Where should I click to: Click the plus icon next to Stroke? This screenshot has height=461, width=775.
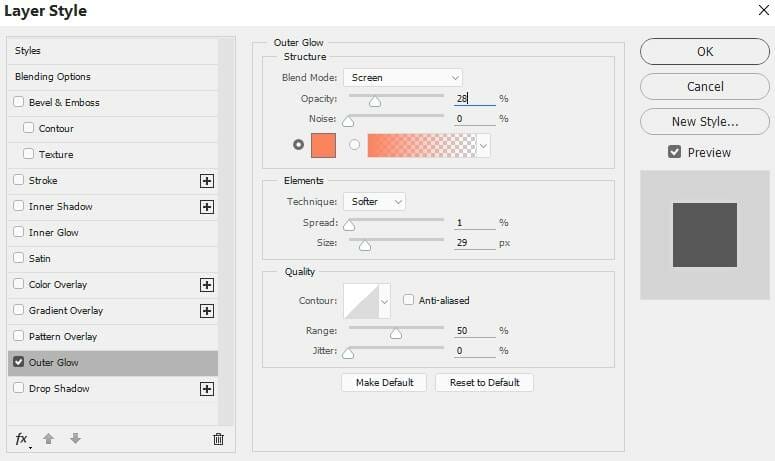(207, 181)
